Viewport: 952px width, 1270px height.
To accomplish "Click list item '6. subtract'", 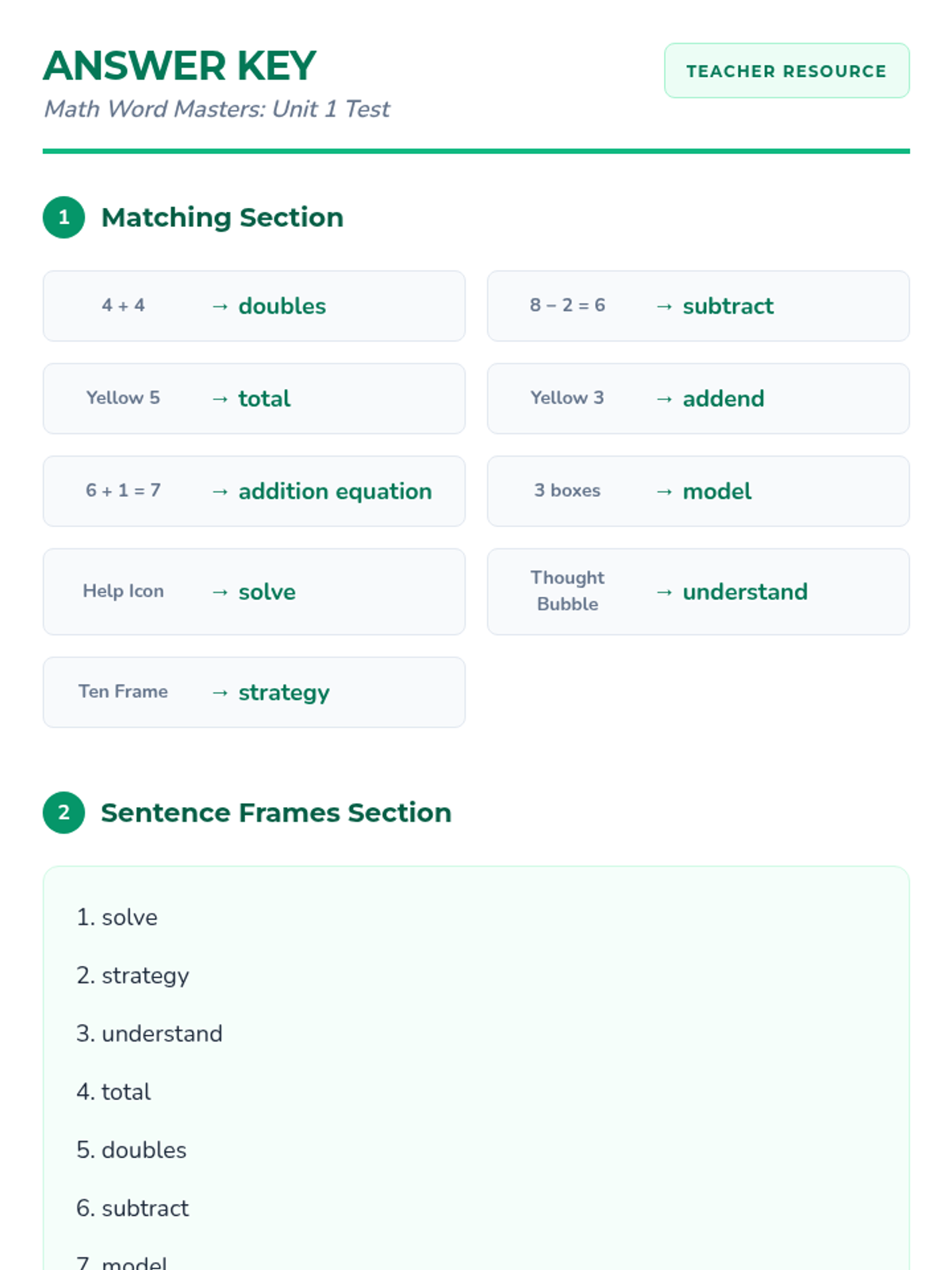I will [x=132, y=1208].
